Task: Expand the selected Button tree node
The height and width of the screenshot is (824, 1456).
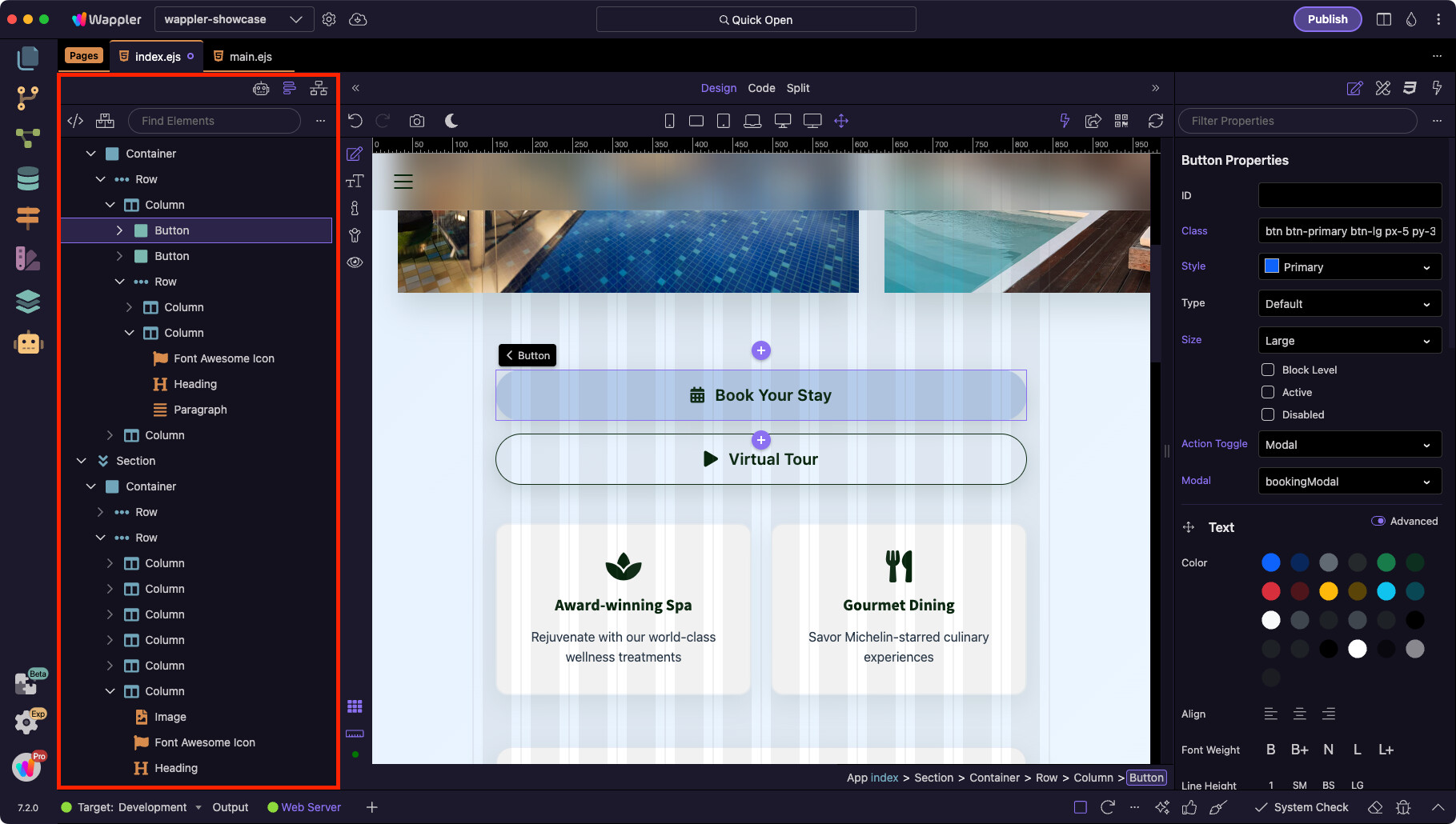Action: click(120, 230)
